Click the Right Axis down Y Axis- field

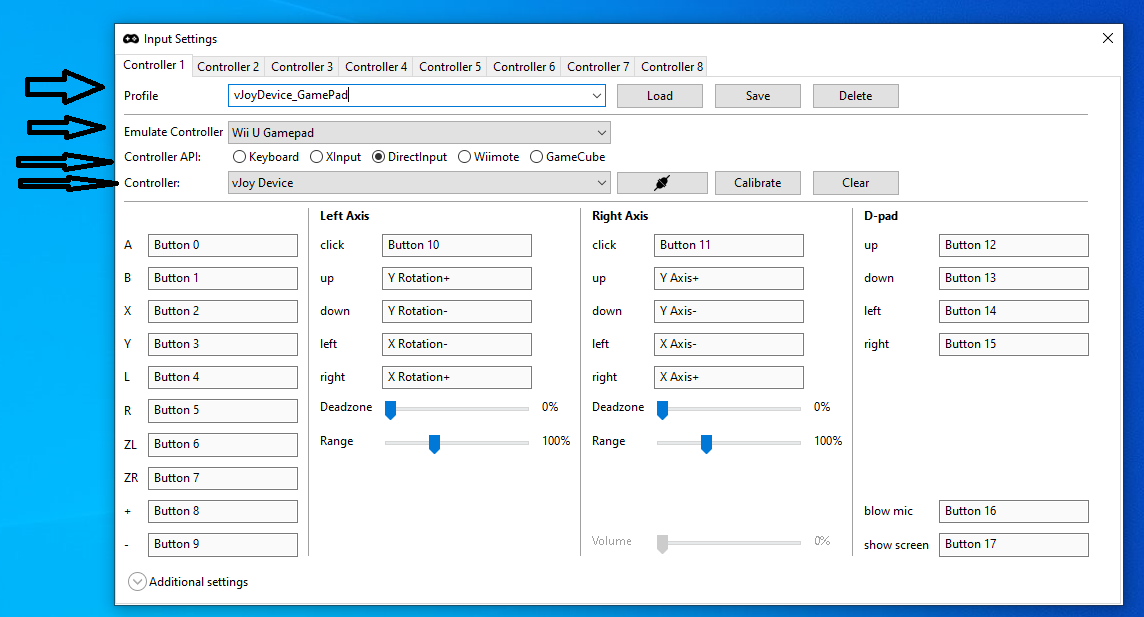click(x=729, y=311)
